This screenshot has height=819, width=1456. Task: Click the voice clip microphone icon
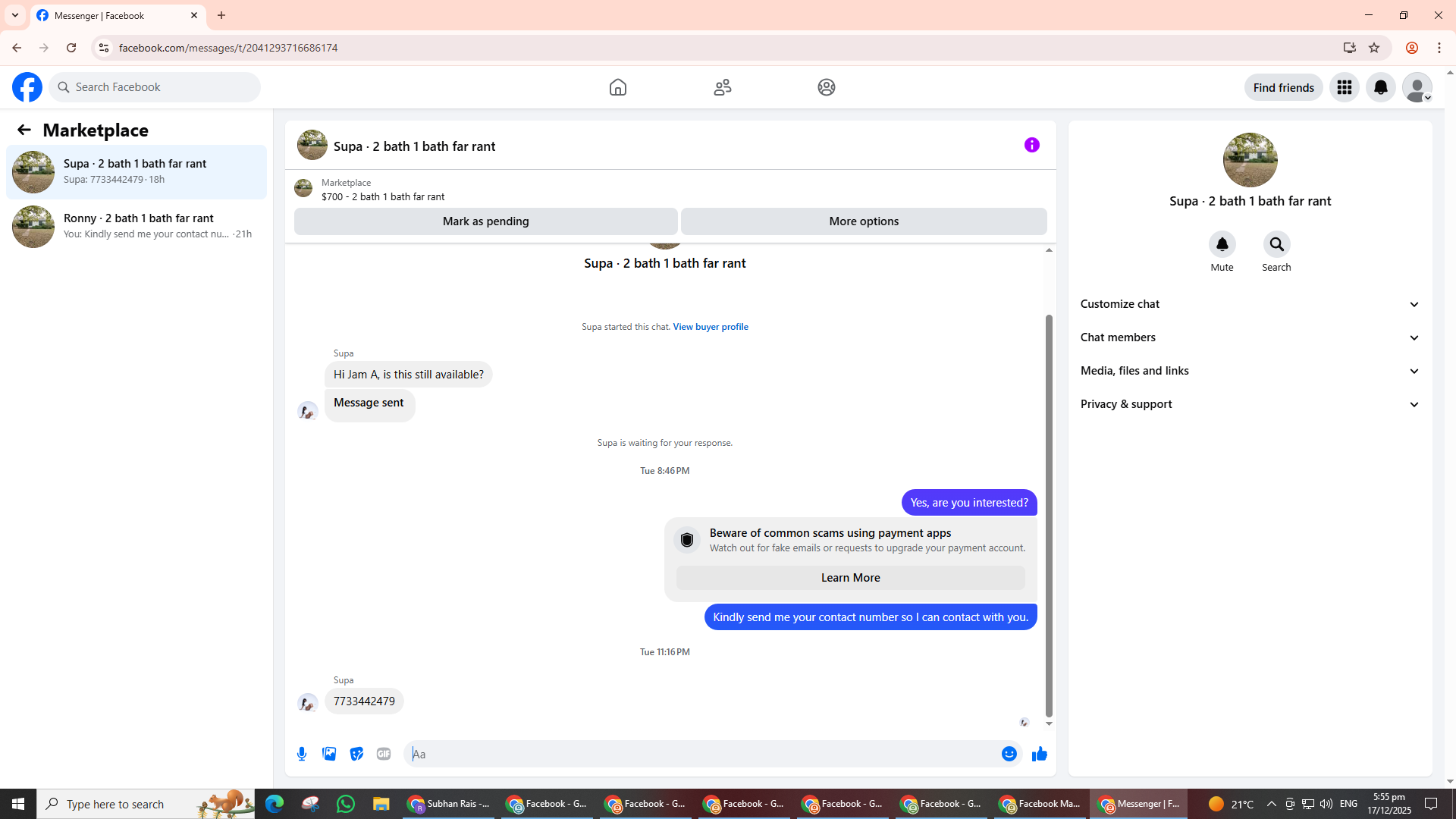(302, 754)
